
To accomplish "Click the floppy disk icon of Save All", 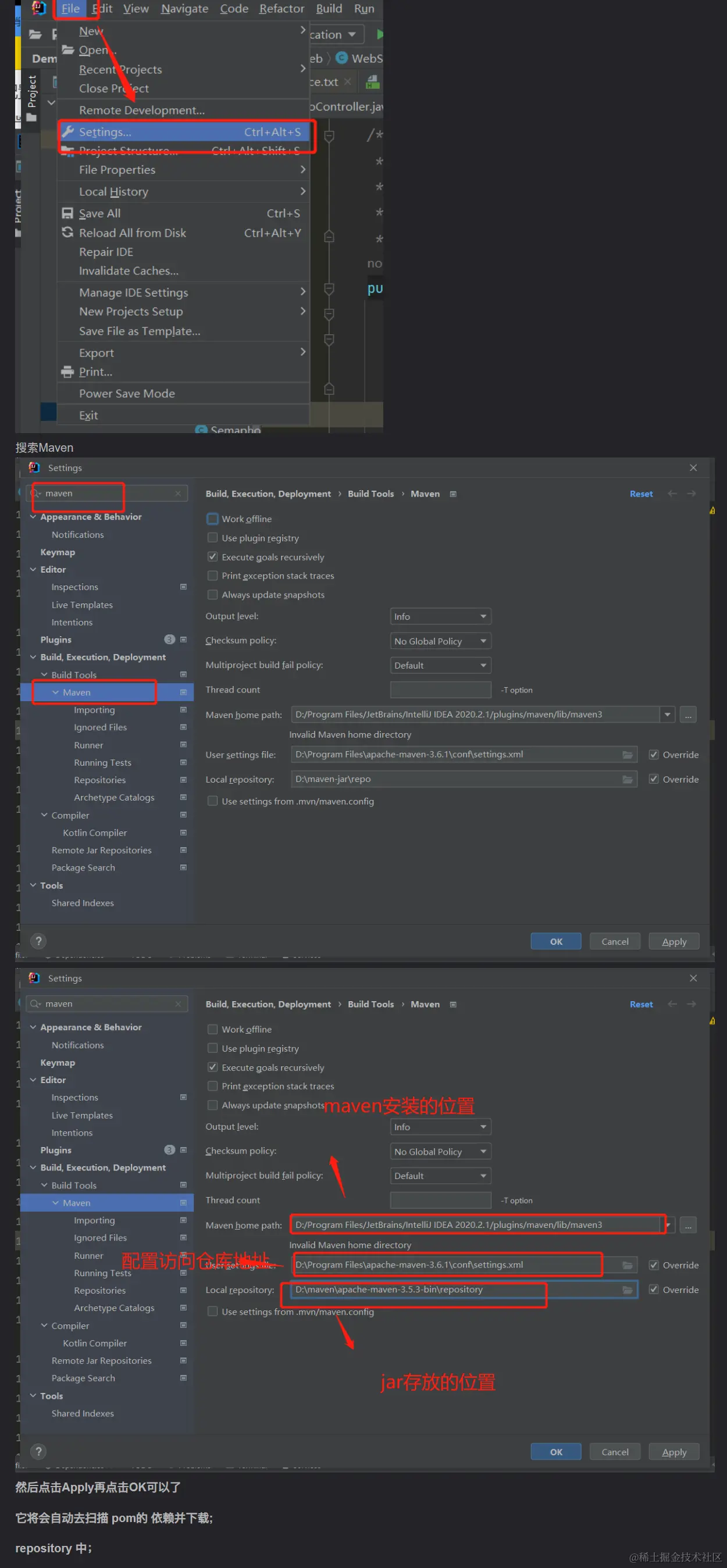I will click(67, 213).
